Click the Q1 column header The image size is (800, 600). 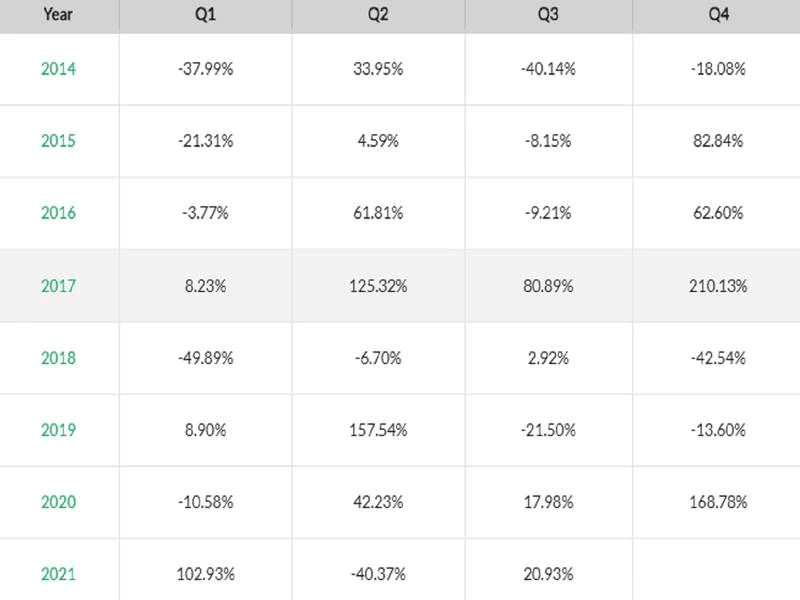pos(205,15)
